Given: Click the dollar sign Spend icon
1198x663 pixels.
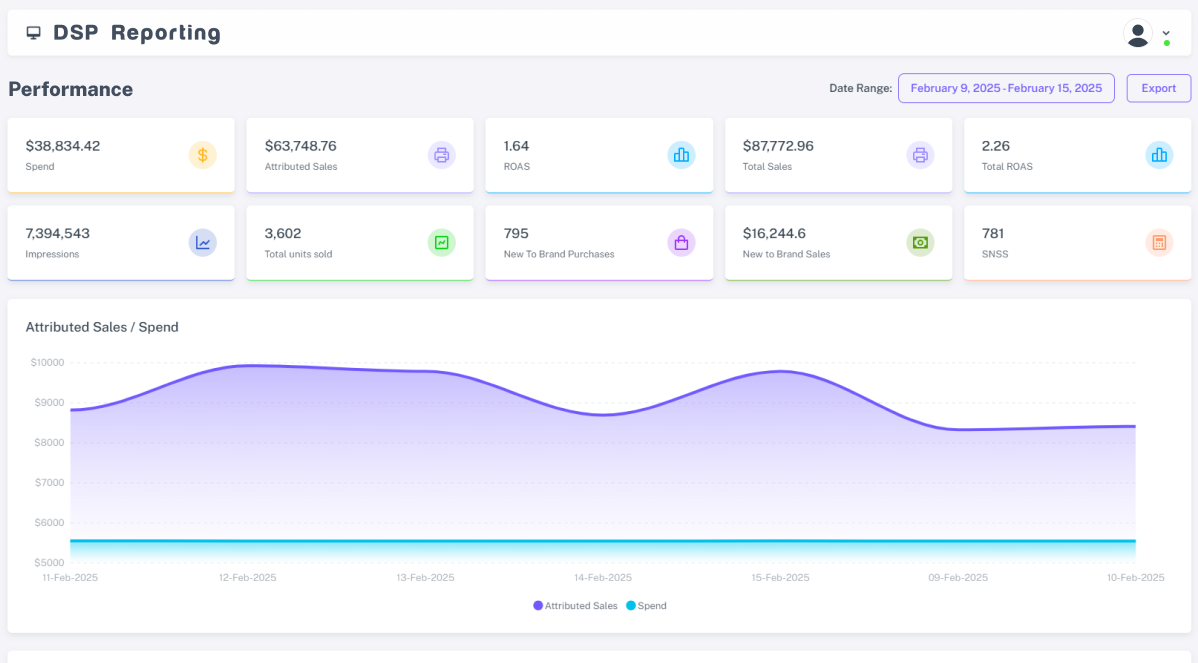Looking at the screenshot, I should (202, 155).
